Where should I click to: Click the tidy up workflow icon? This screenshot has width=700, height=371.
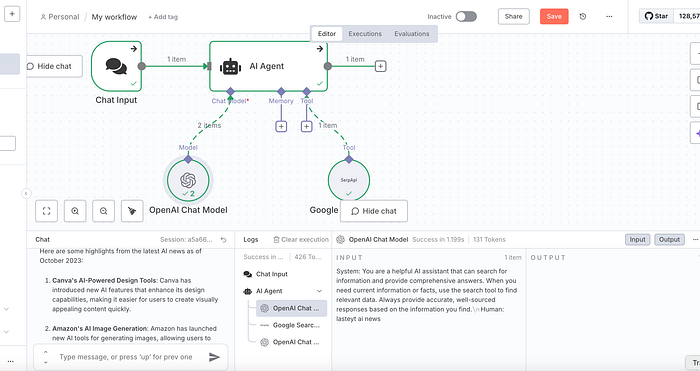[132, 211]
